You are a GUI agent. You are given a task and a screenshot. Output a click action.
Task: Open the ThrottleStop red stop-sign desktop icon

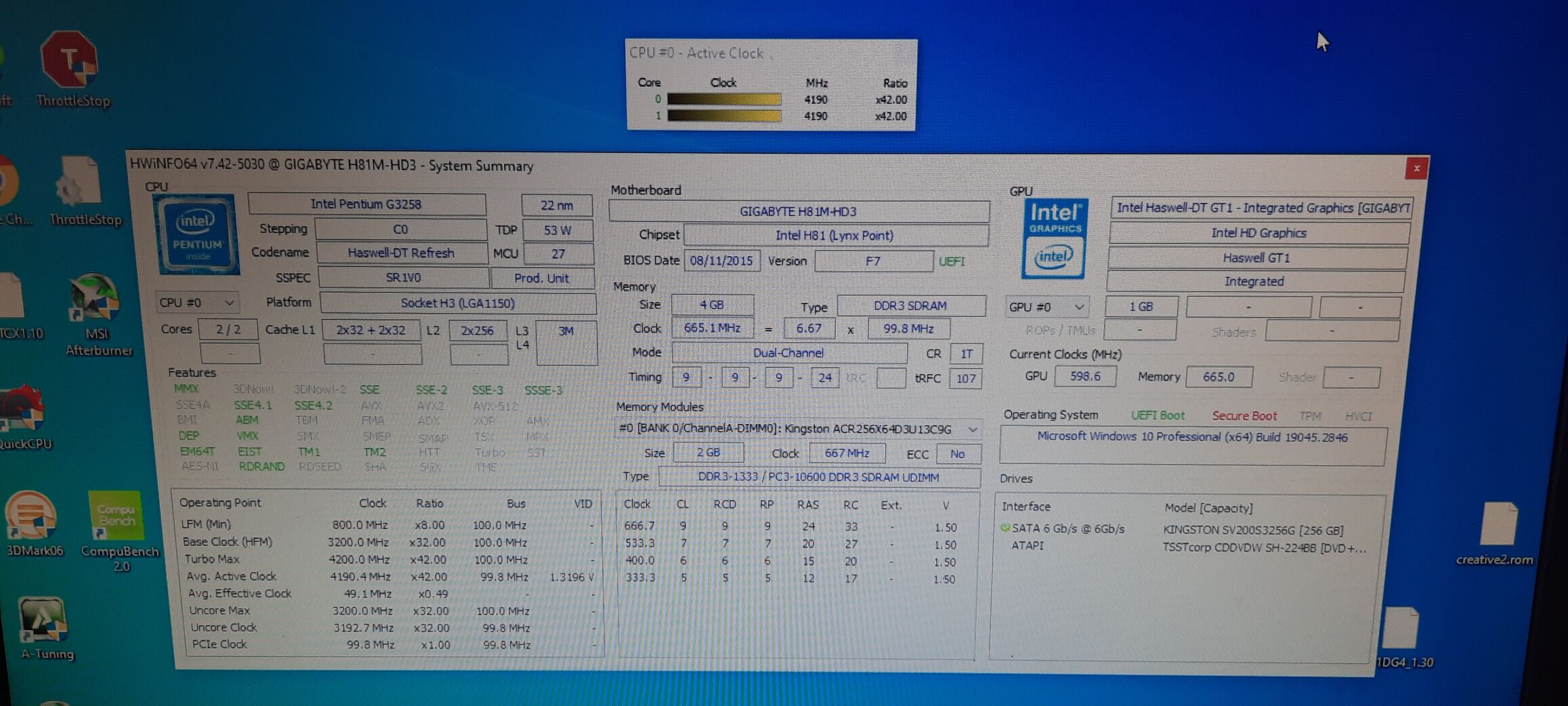pos(70,60)
